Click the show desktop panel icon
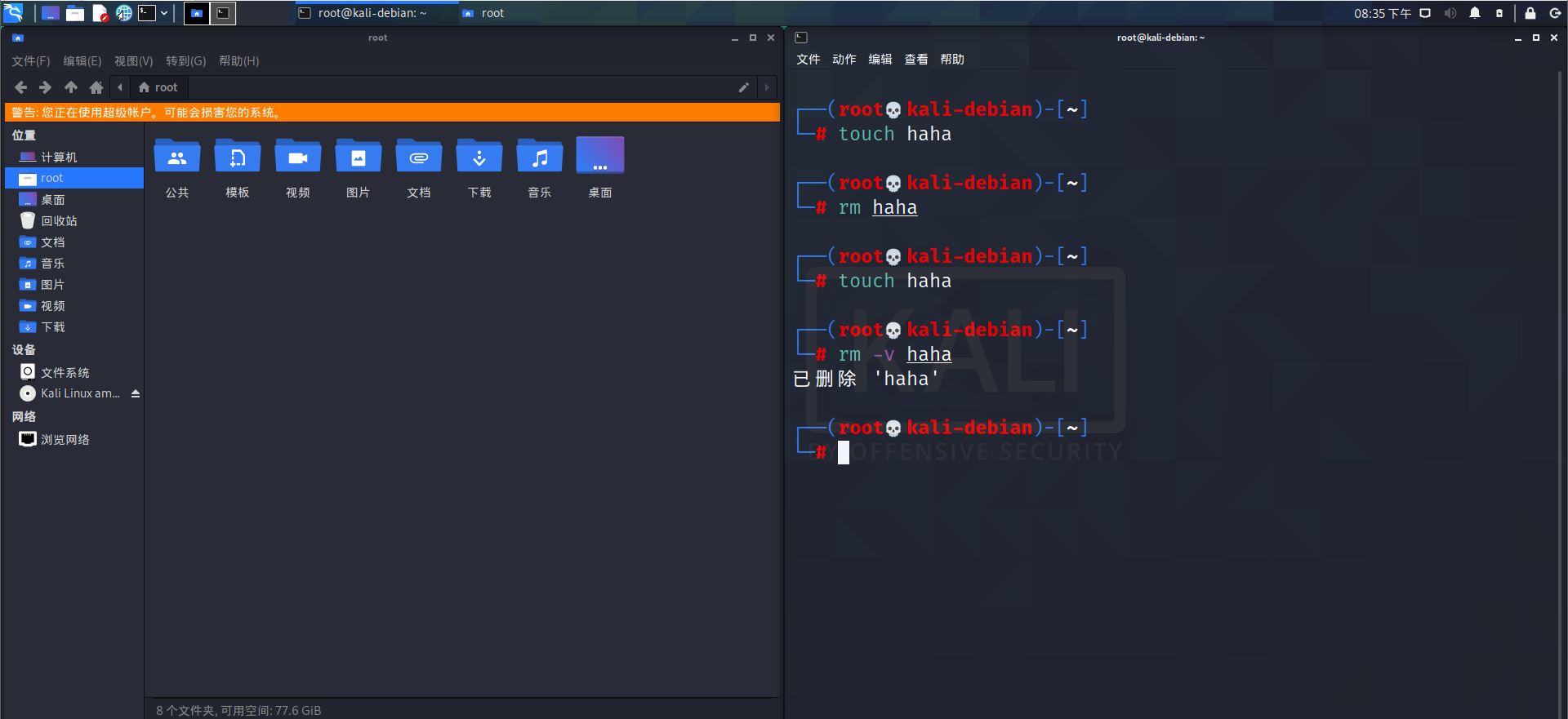Image resolution: width=1568 pixels, height=719 pixels. click(51, 13)
